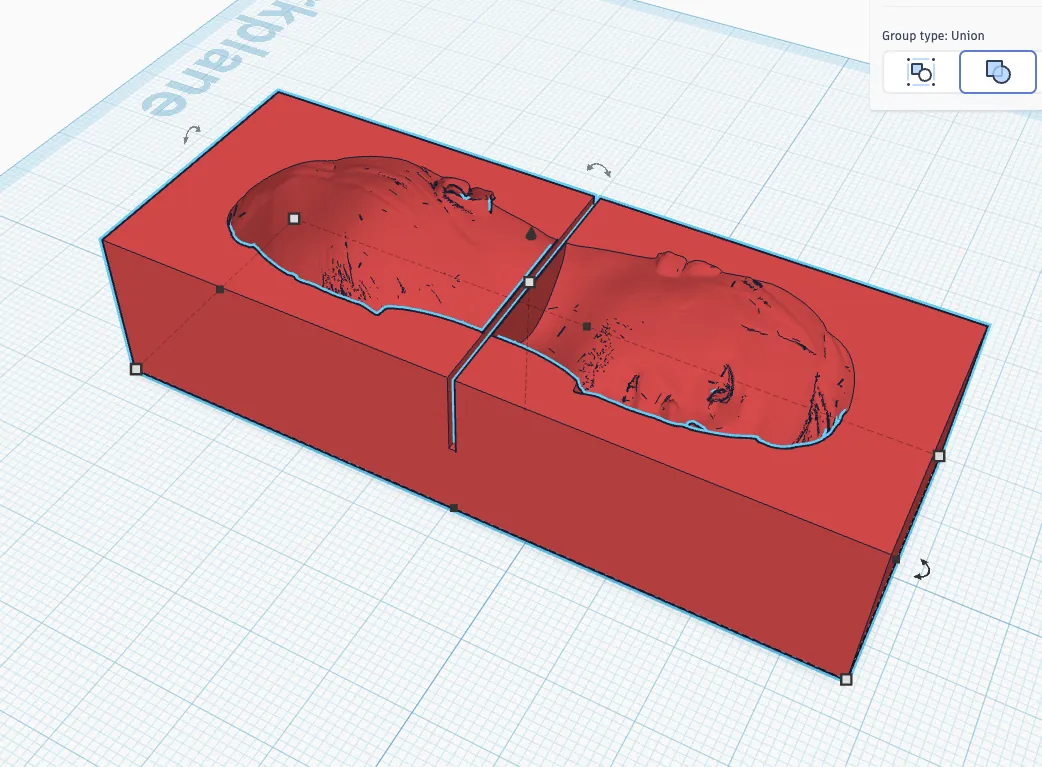Click the rotation arrow near the Workplane text
Screen dimensions: 1042x767
191,134
